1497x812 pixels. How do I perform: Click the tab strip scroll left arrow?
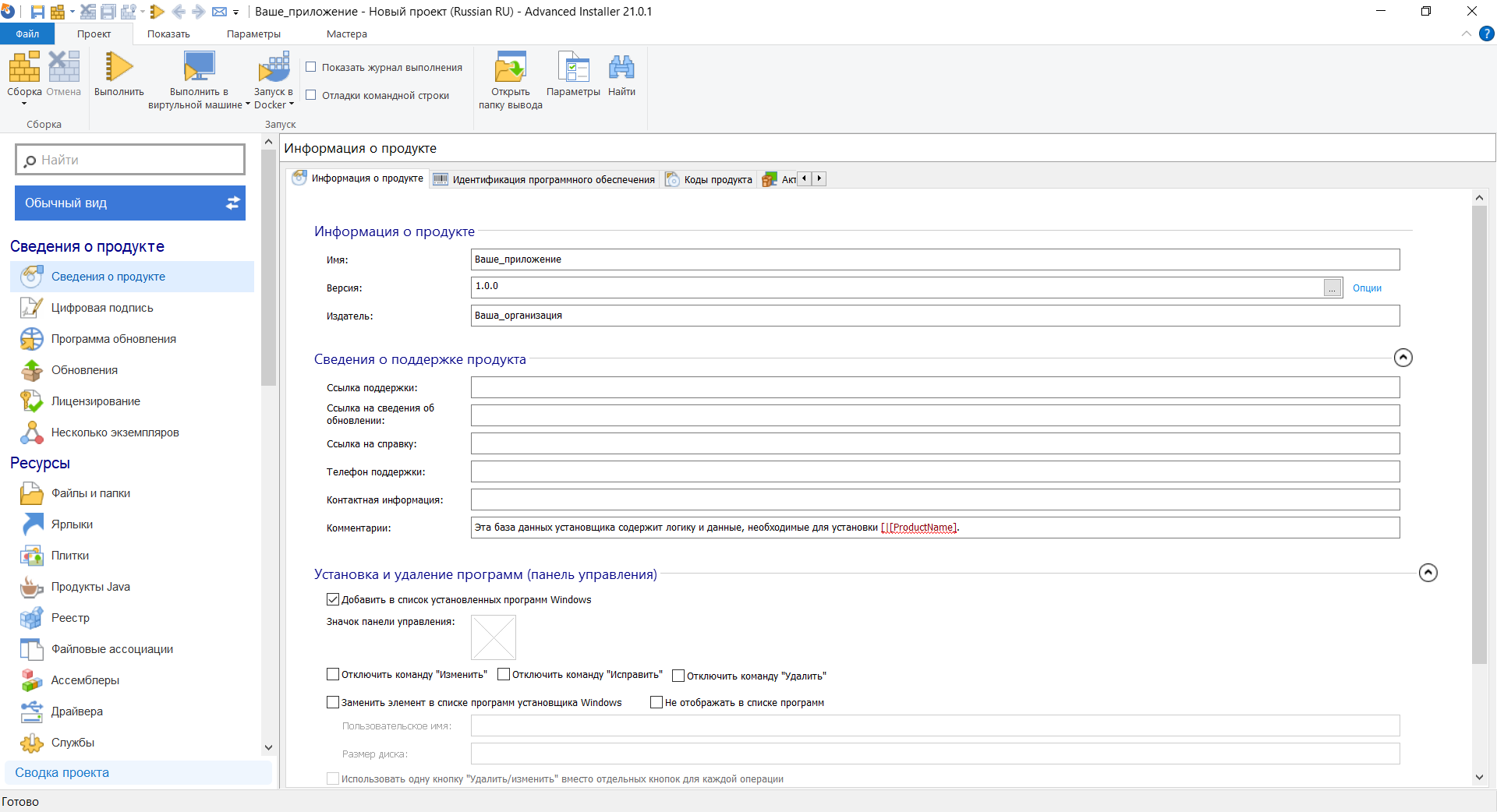(x=804, y=178)
